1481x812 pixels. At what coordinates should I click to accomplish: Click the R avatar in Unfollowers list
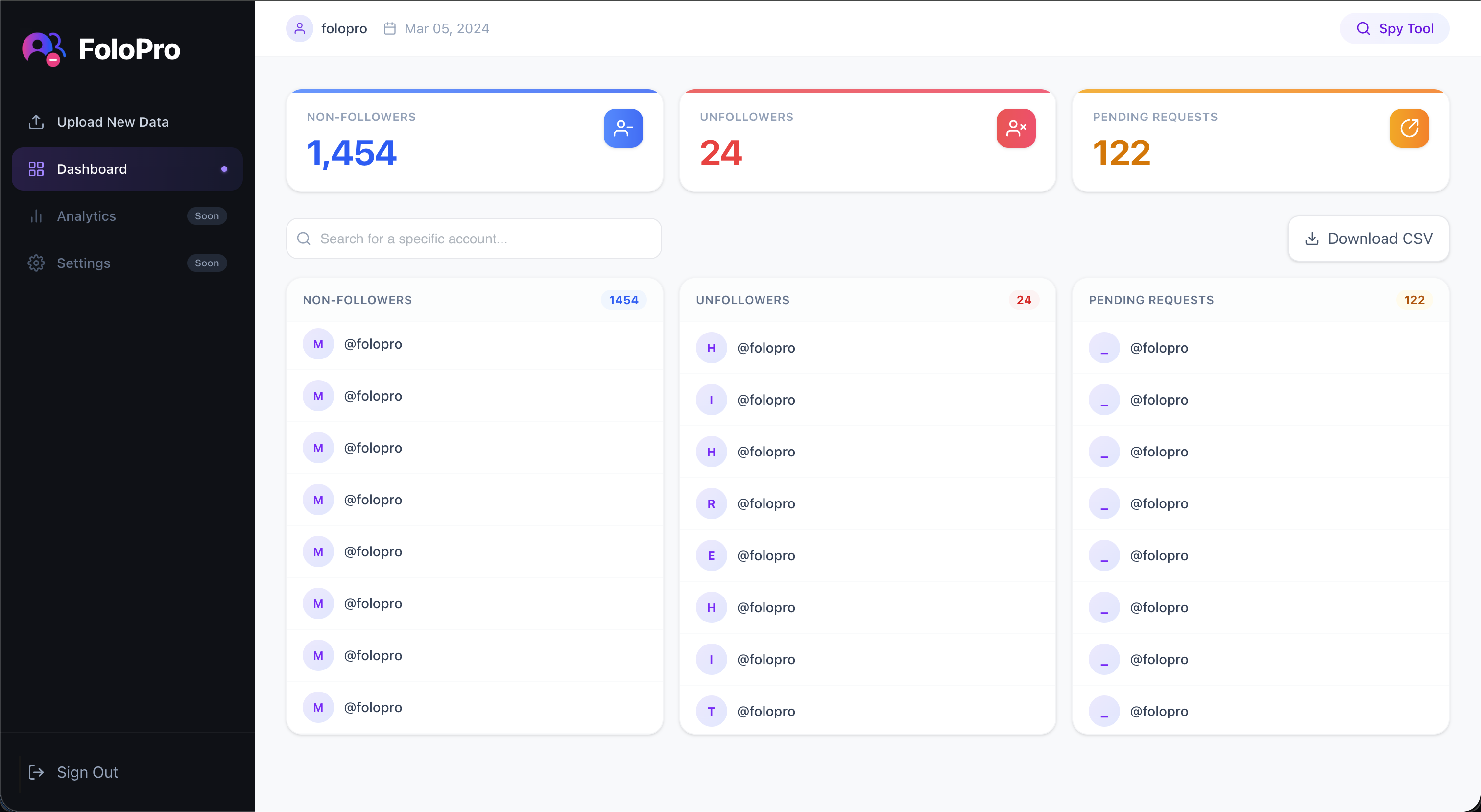[x=711, y=504]
